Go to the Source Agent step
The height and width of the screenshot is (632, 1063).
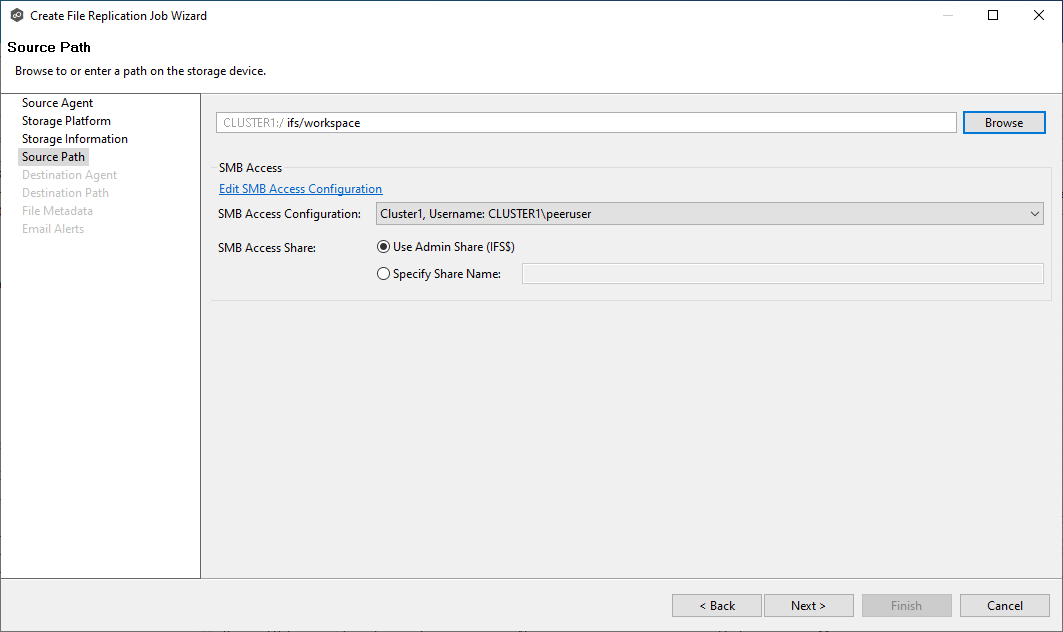point(57,103)
